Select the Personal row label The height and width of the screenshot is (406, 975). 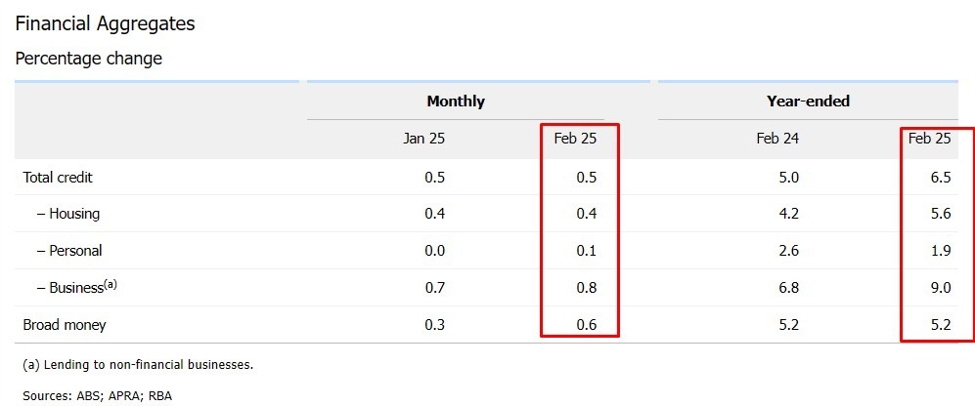point(69,251)
